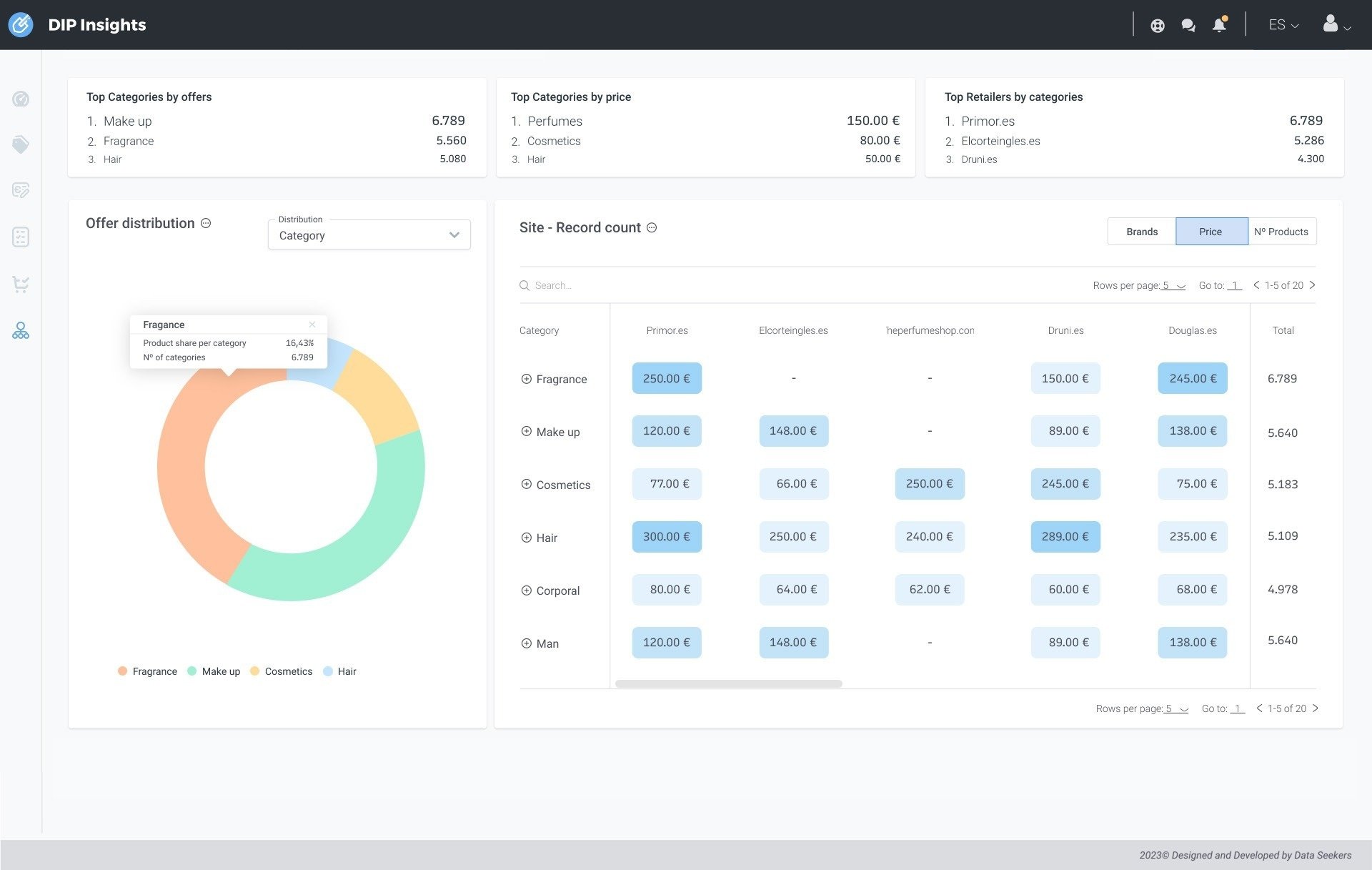Toggle the Hair legend entry
Viewport: 1372px width, 870px height.
tap(339, 671)
